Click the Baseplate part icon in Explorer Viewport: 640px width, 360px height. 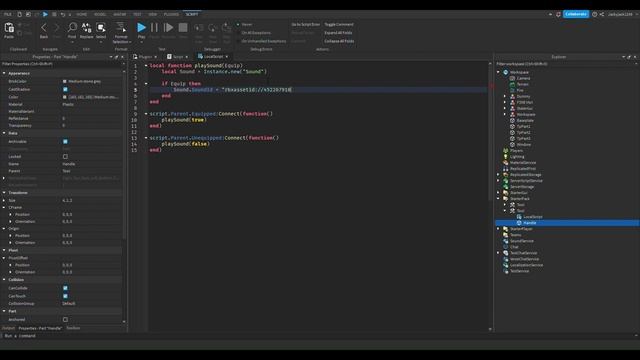[512, 120]
